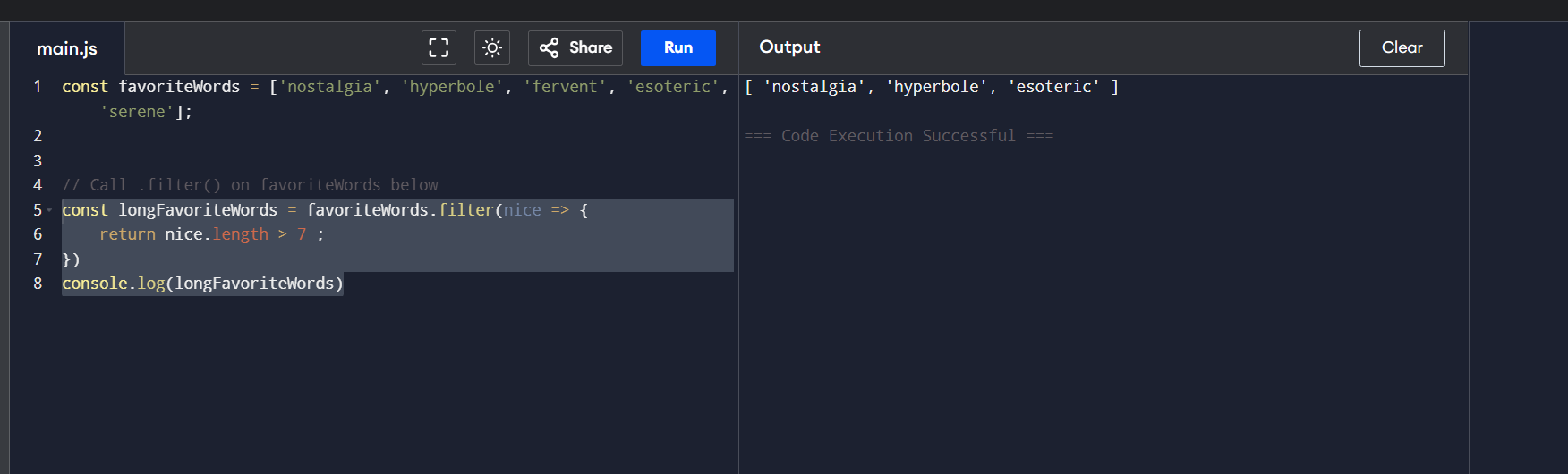This screenshot has width=1568, height=474.
Task: Enter fullscreen mode for the editor
Action: 439,48
